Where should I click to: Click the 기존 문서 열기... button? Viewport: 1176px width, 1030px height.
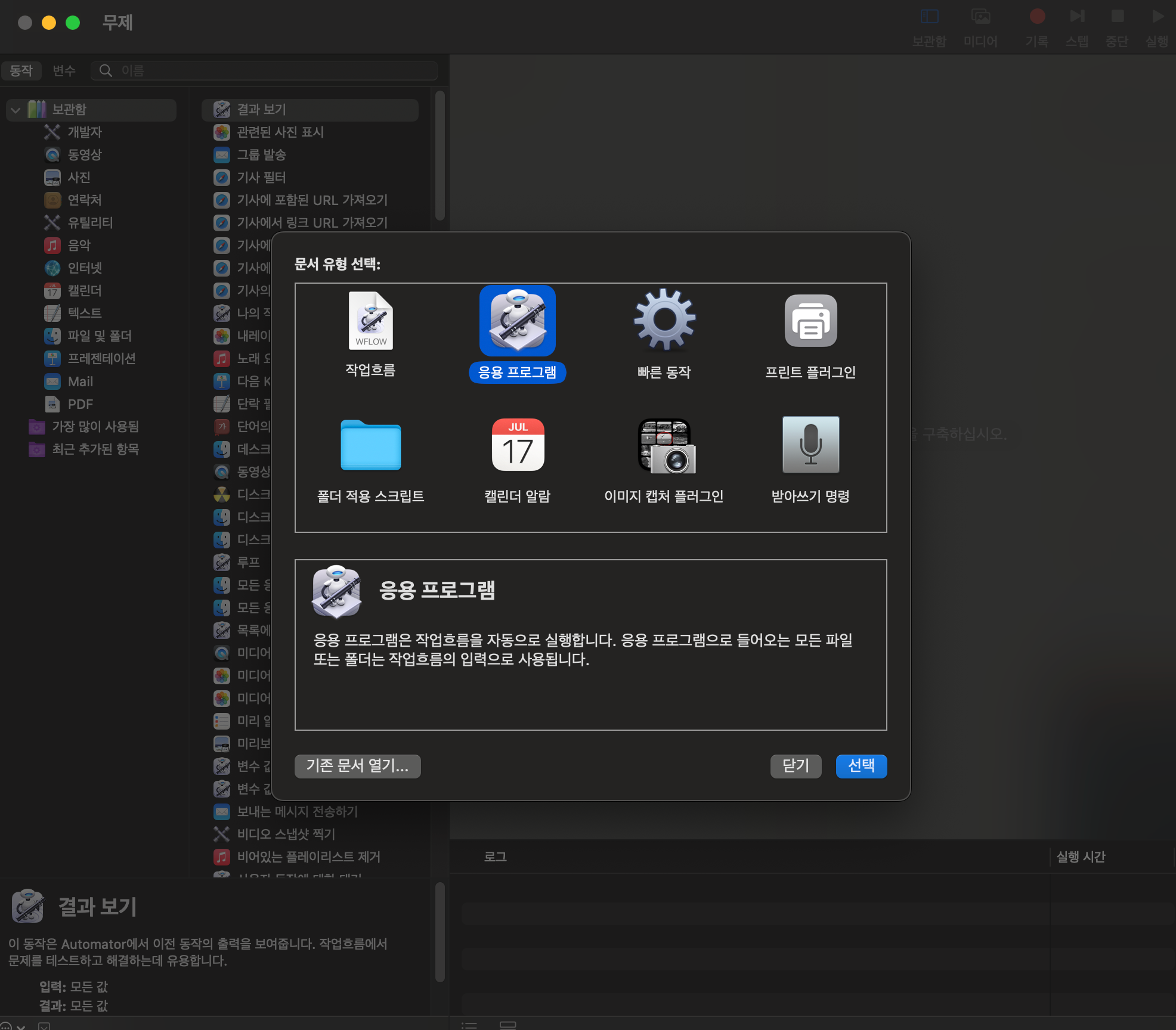(x=357, y=766)
